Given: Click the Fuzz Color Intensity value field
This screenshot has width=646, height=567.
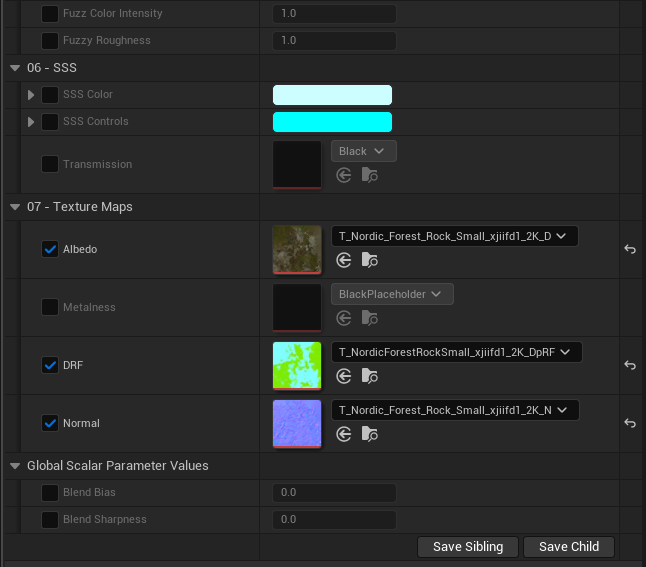Looking at the screenshot, I should 335,14.
